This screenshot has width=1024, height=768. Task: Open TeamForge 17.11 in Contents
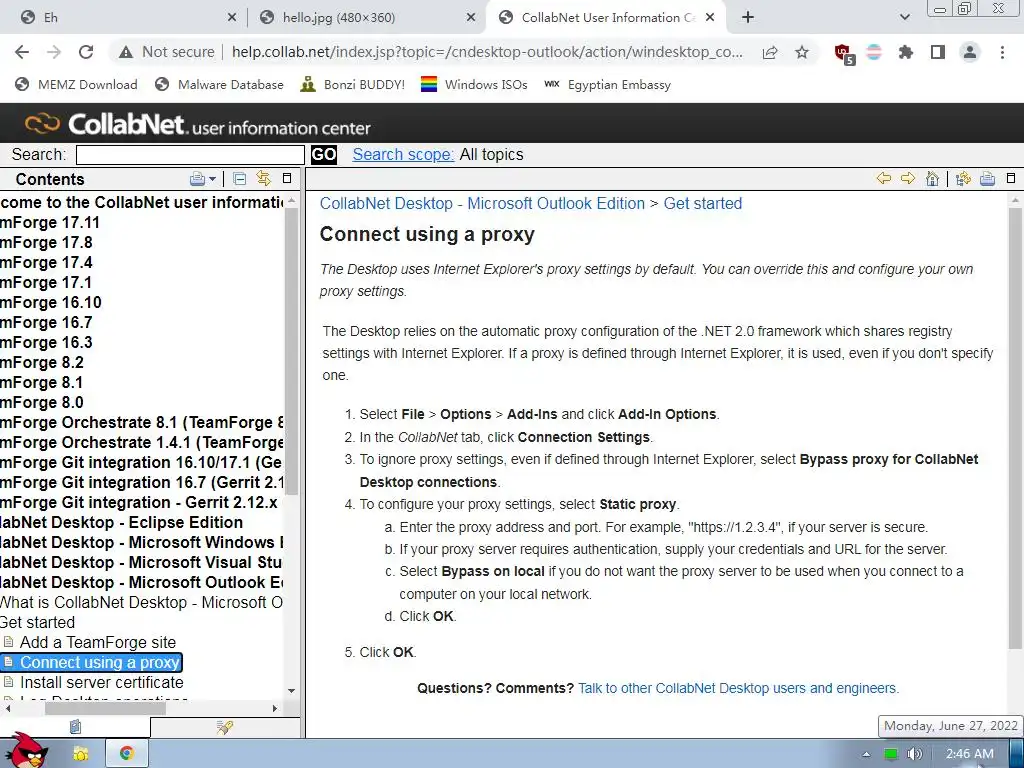point(50,223)
